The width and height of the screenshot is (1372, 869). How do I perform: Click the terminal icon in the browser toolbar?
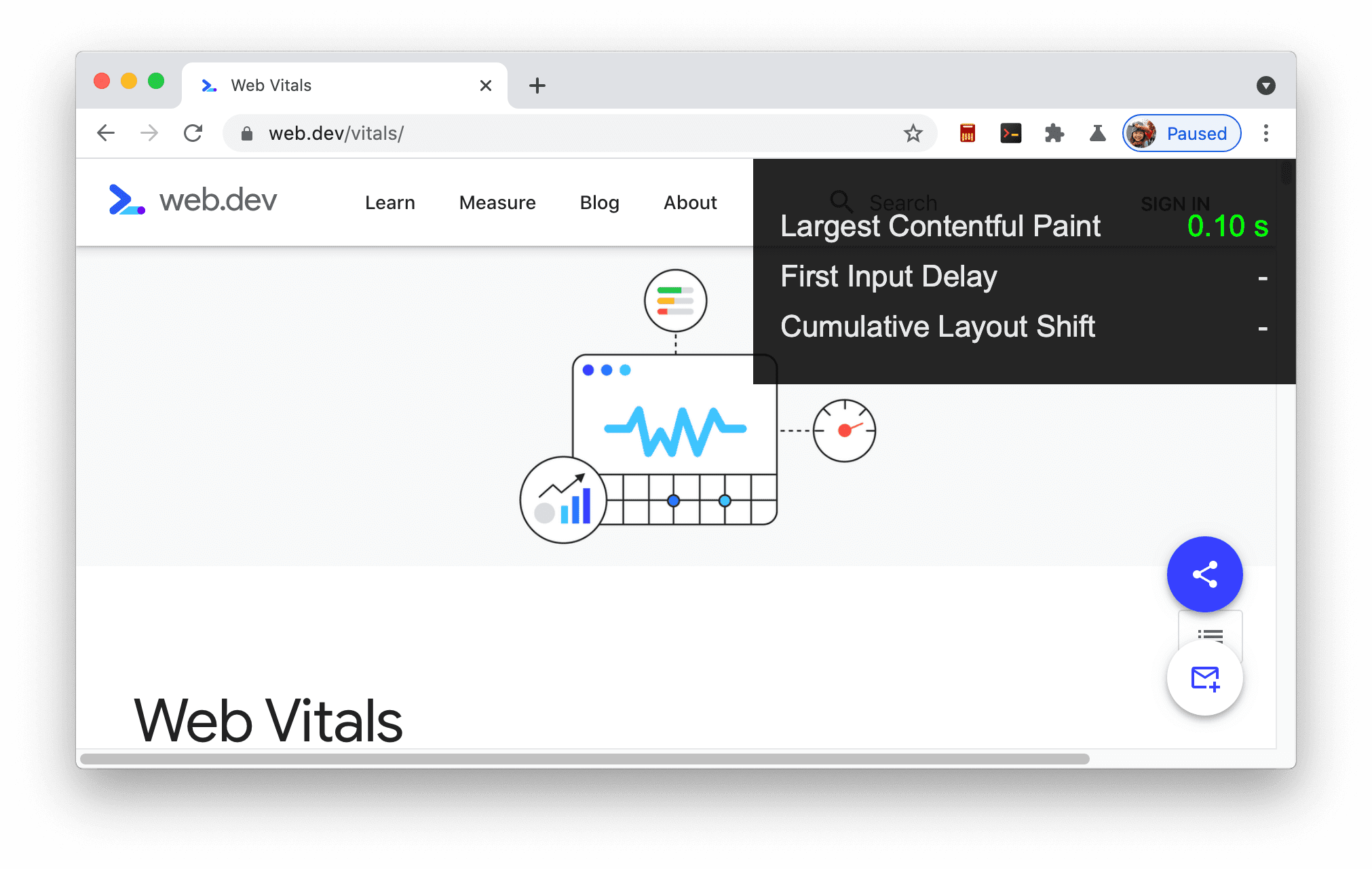pyautogui.click(x=1008, y=133)
